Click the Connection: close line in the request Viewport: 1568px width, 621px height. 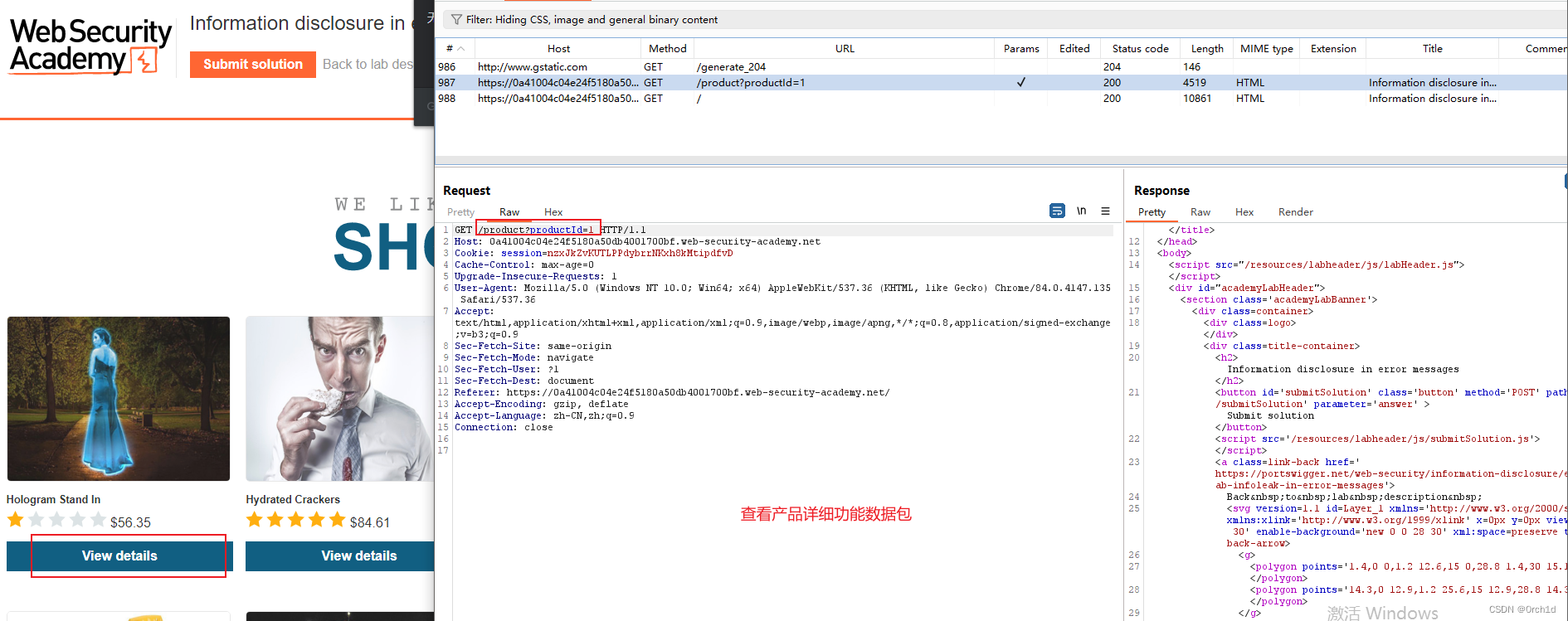click(x=504, y=428)
